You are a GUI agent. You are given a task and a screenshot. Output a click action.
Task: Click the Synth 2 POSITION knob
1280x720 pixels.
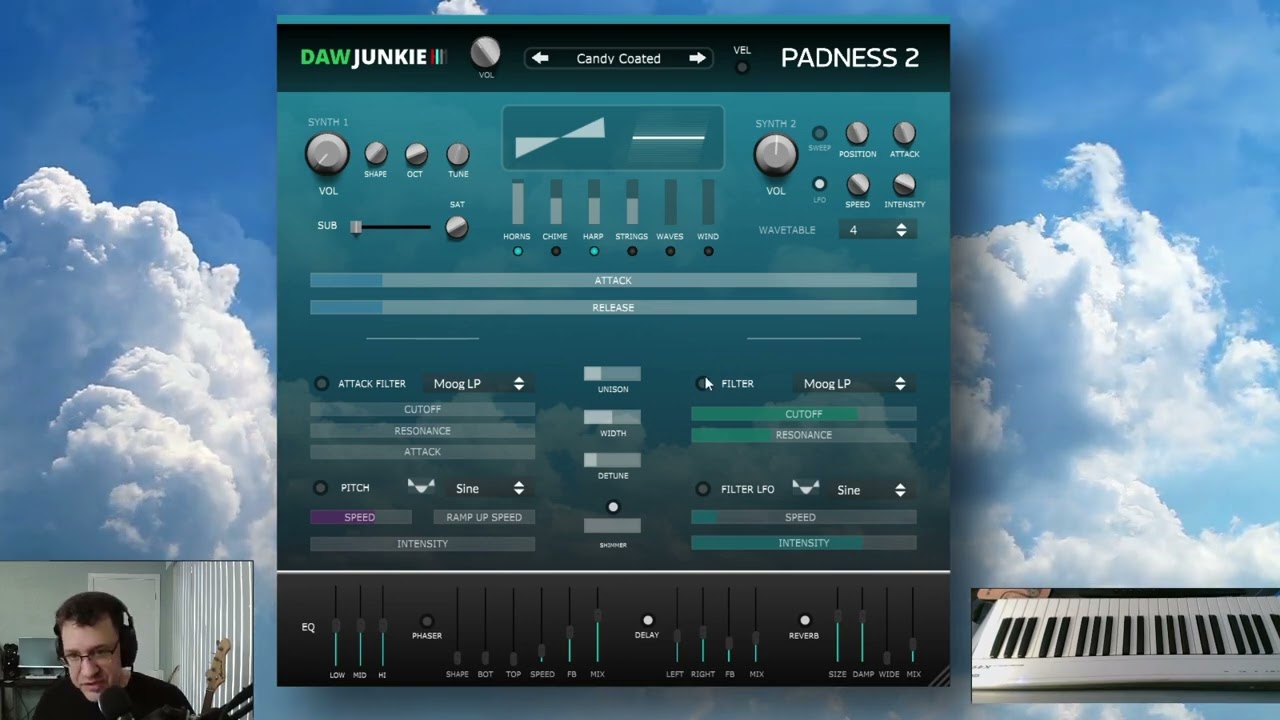click(857, 134)
